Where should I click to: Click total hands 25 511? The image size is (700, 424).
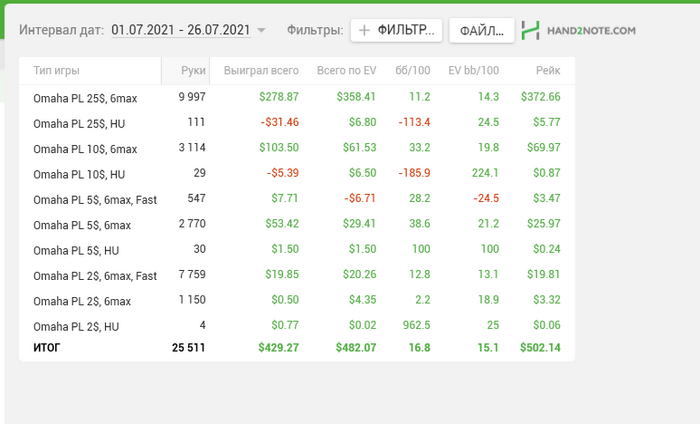[x=188, y=348]
